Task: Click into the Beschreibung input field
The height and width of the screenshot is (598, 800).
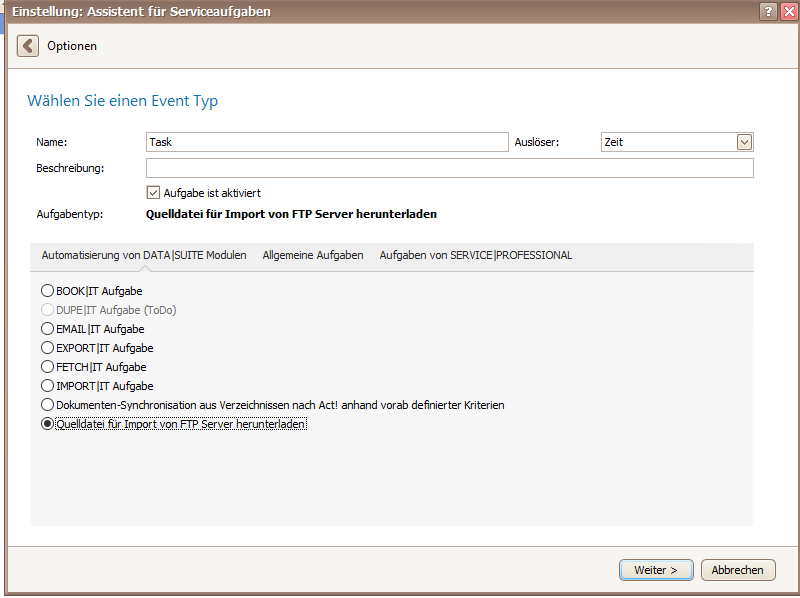Action: point(449,168)
